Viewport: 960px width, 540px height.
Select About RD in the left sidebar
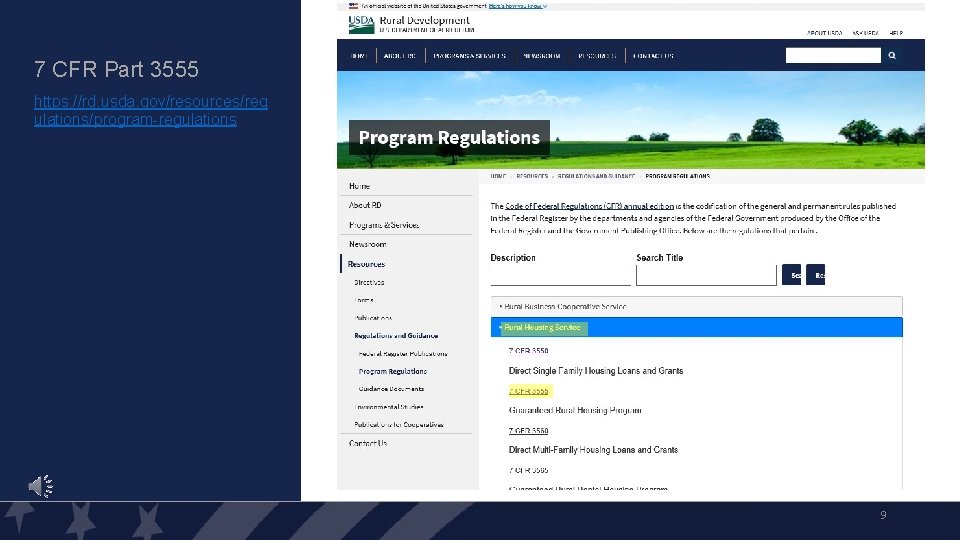coord(365,205)
